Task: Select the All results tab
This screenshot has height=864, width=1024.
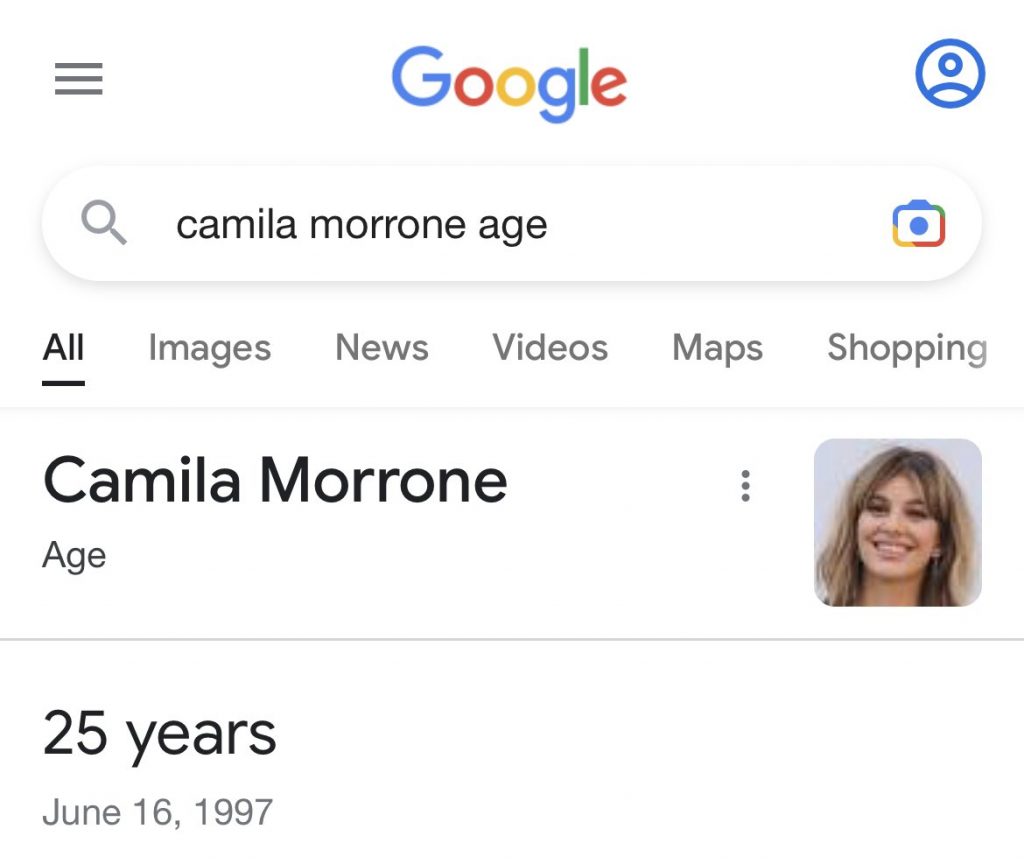Action: [63, 348]
